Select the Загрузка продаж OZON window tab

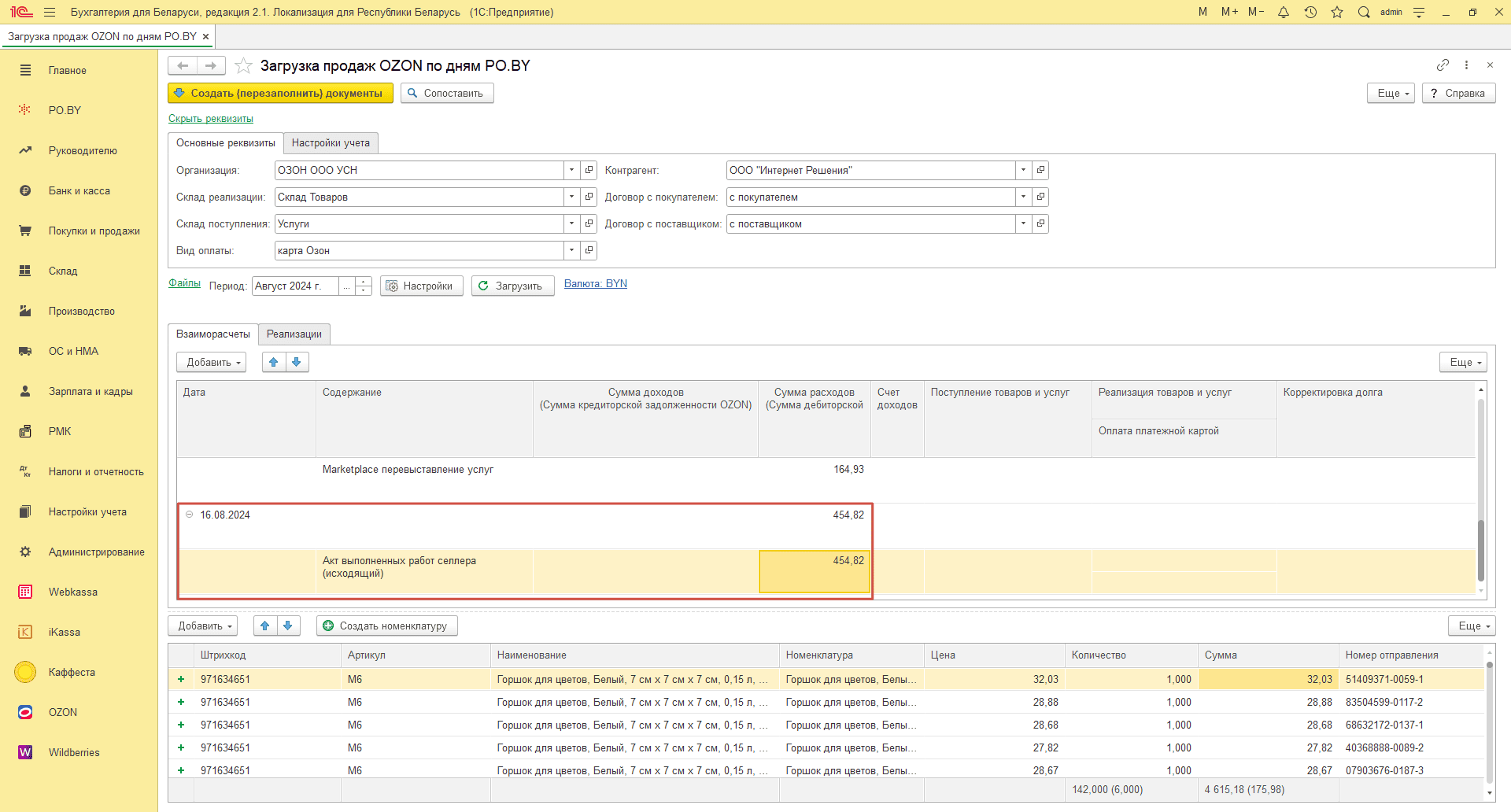pyautogui.click(x=102, y=36)
